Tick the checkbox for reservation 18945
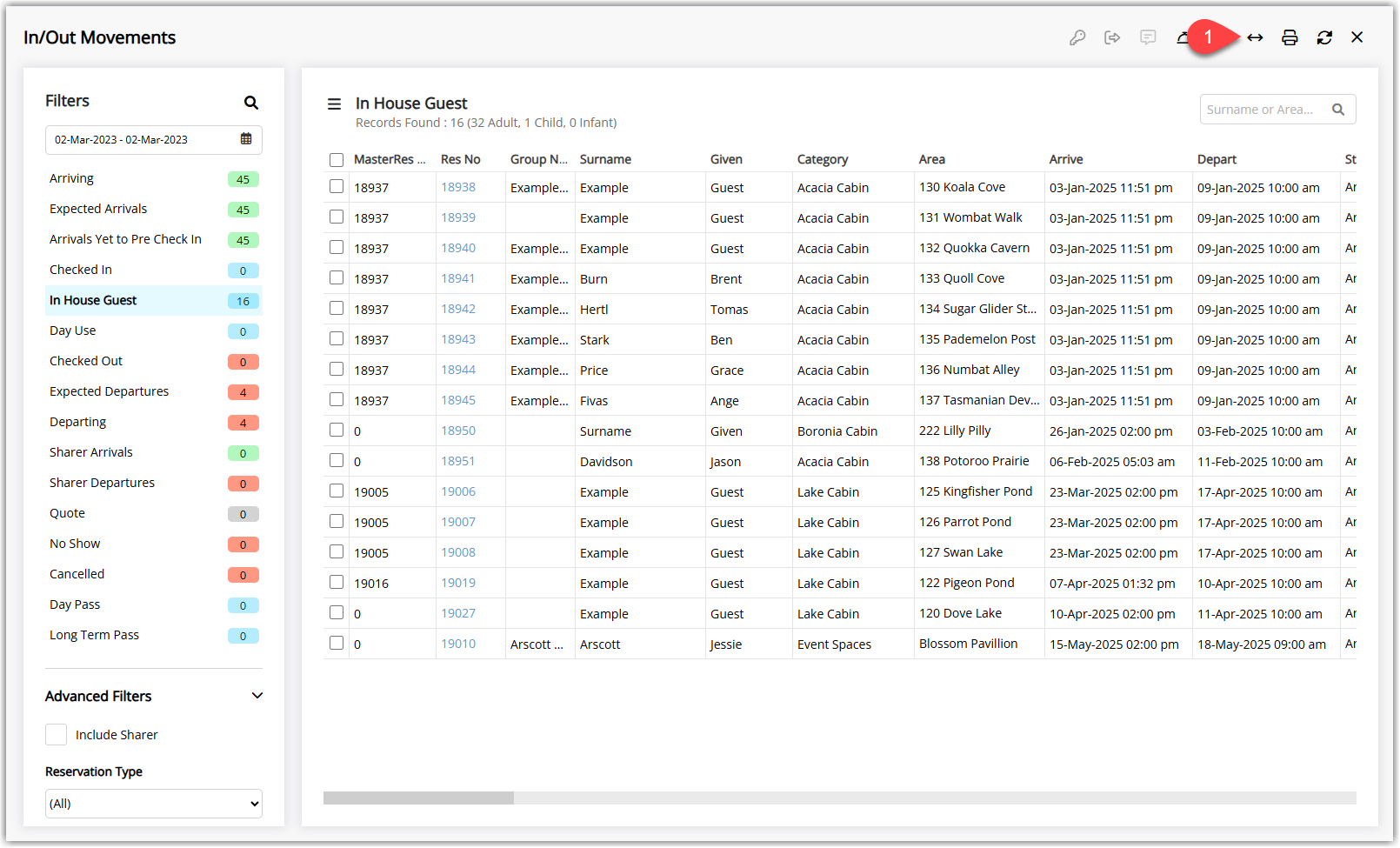Screen dimensions: 1400x848 (x=337, y=399)
